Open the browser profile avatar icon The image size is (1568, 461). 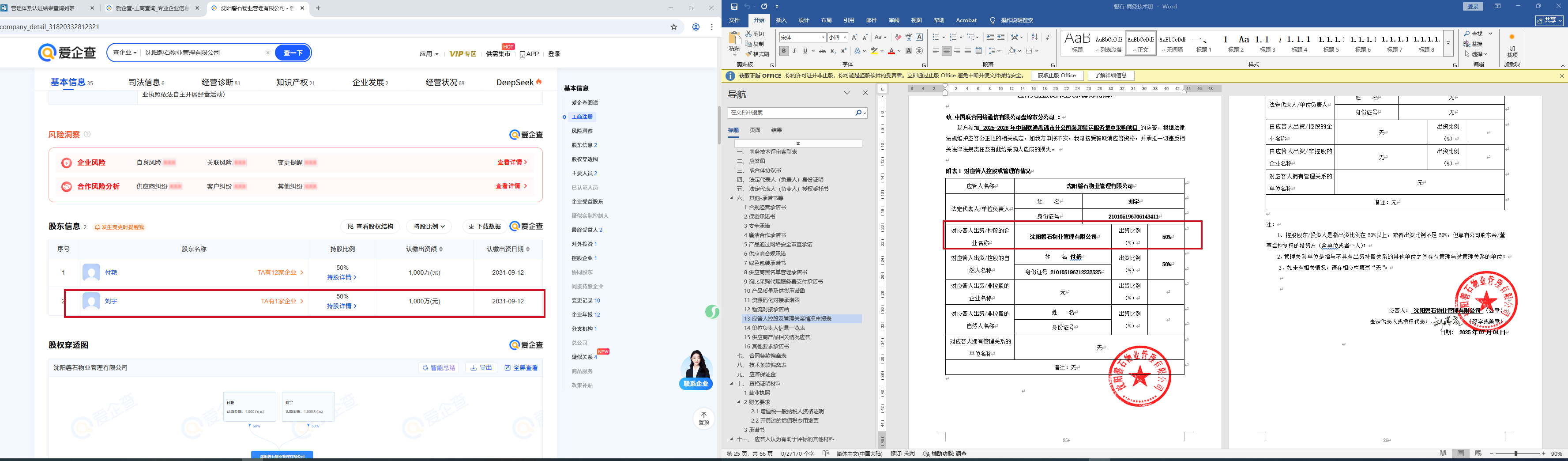pos(696,27)
